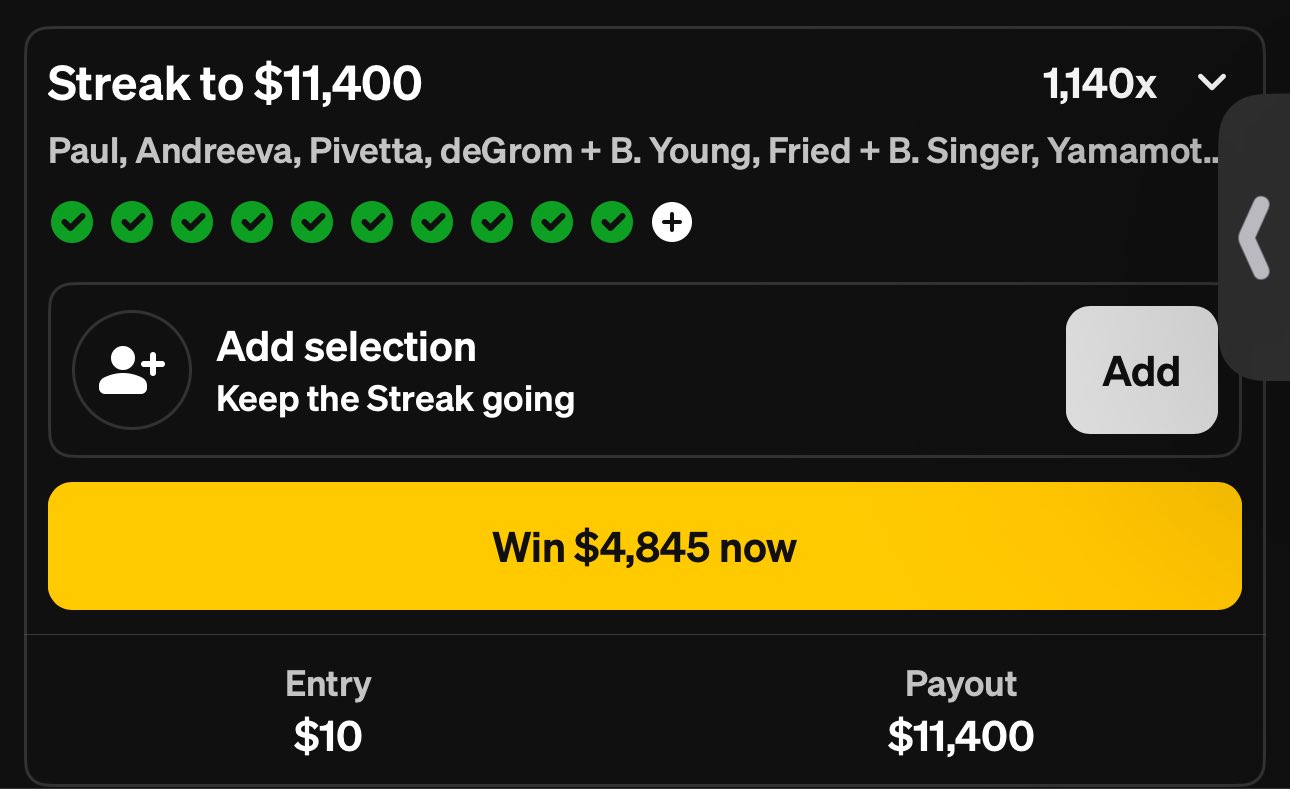Click the 1,140x multiplier label
This screenshot has width=1290, height=789.
coord(1099,85)
